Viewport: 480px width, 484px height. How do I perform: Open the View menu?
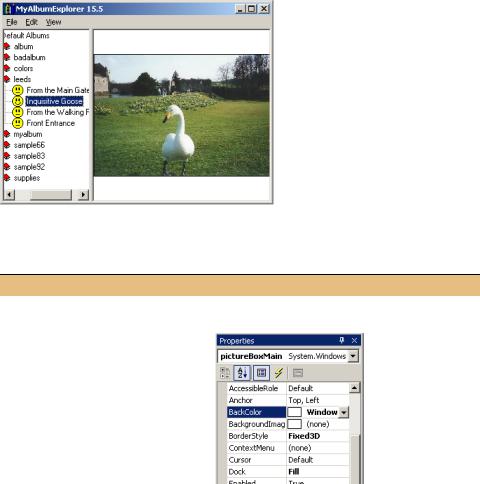point(53,22)
